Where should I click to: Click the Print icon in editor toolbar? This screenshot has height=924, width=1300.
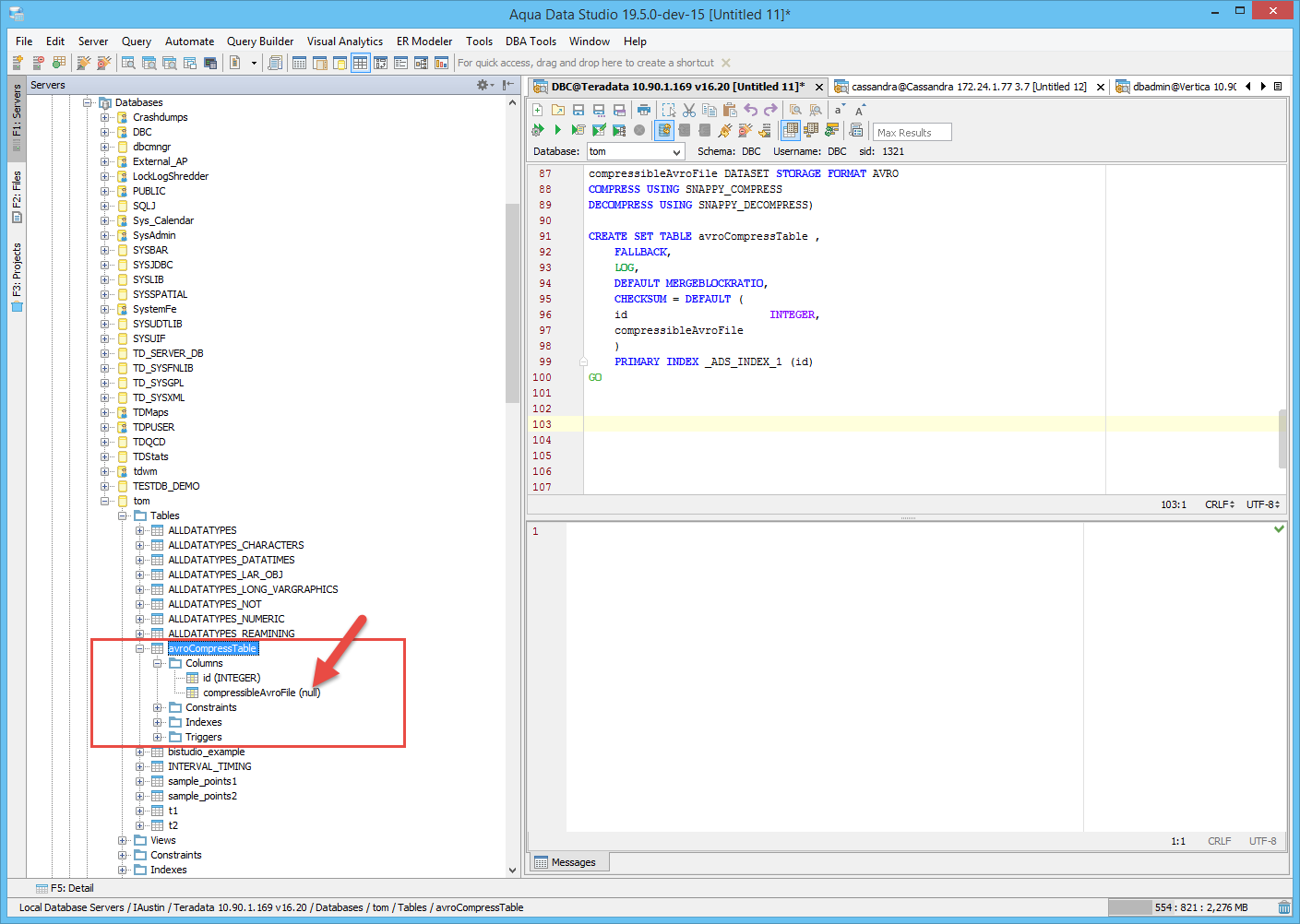(643, 110)
